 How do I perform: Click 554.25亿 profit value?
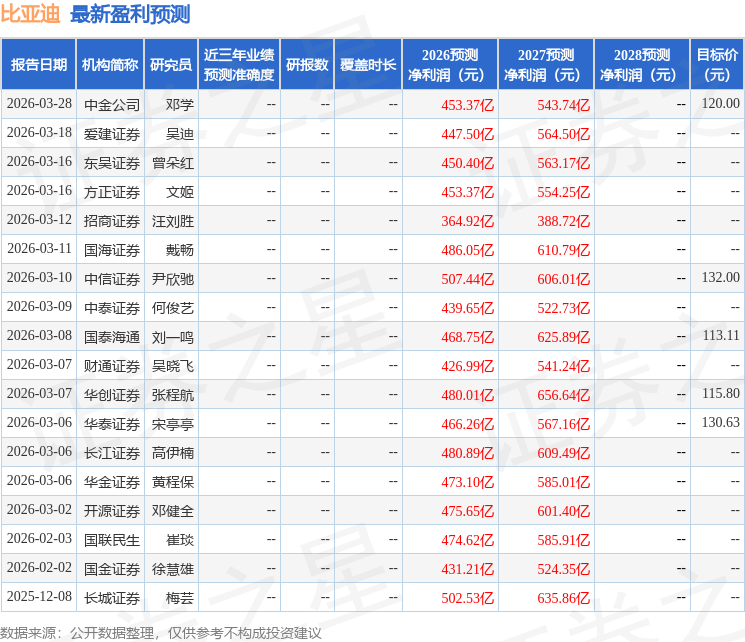(x=564, y=192)
